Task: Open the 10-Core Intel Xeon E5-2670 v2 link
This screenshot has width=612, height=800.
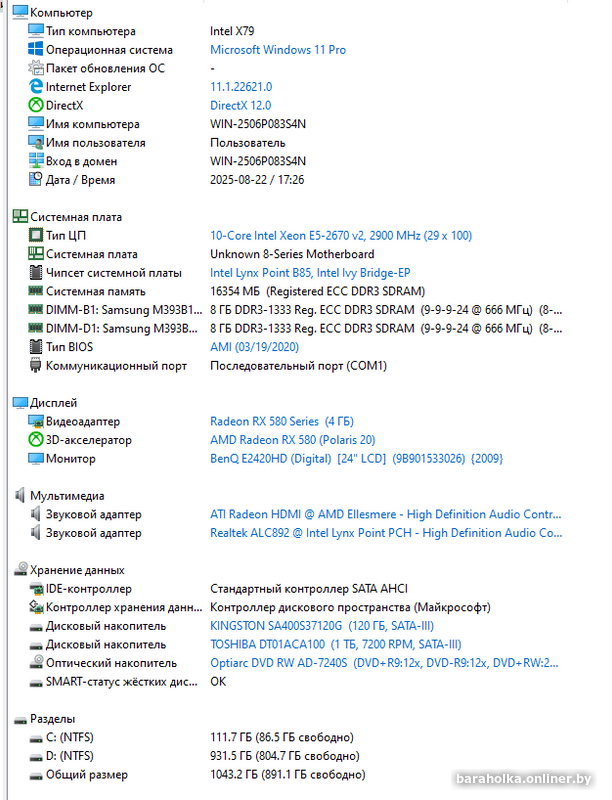Action: coord(341,235)
